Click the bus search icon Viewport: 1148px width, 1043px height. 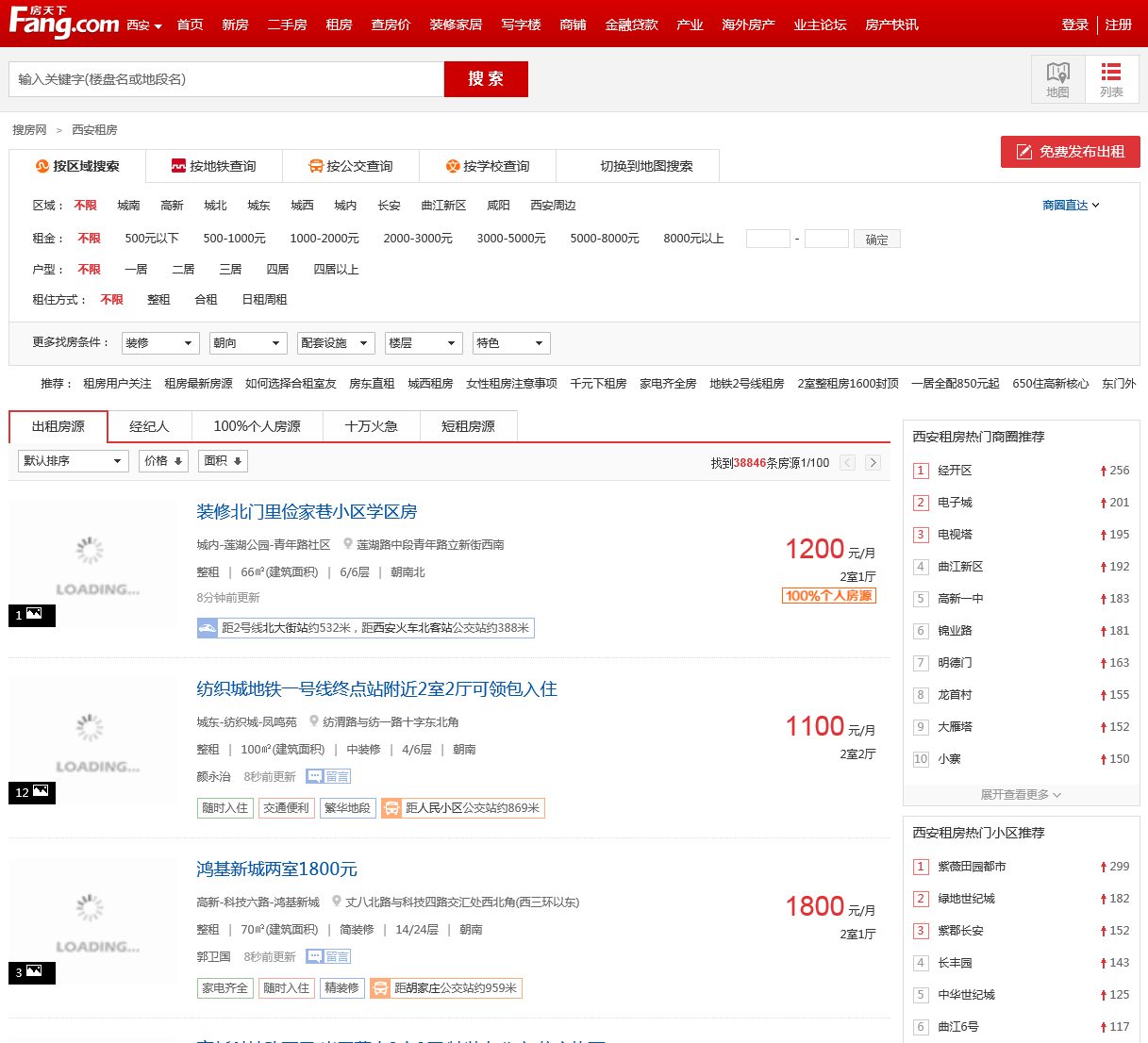pos(316,166)
